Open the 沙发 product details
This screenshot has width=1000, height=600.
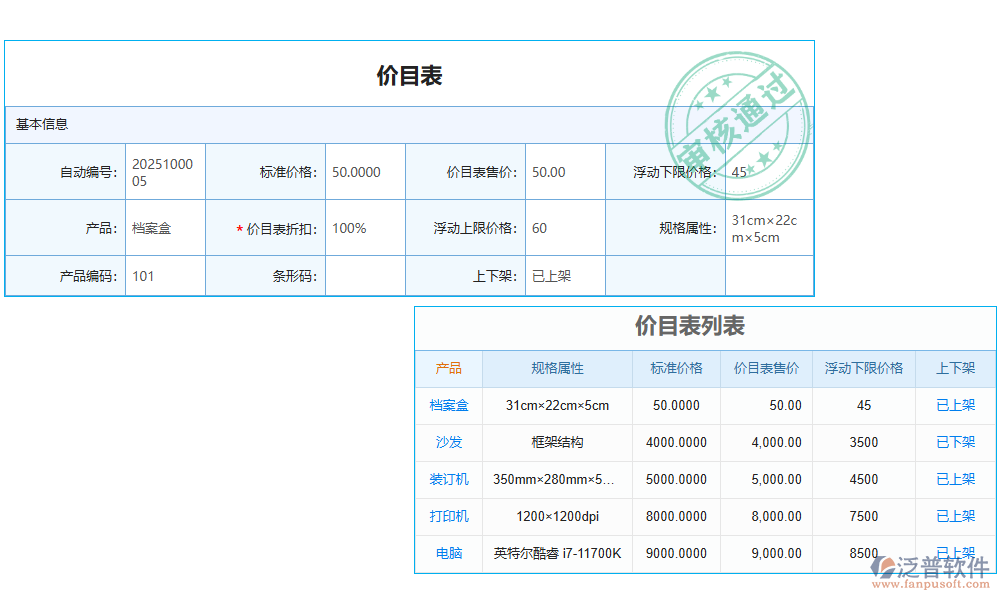pyautogui.click(x=447, y=442)
